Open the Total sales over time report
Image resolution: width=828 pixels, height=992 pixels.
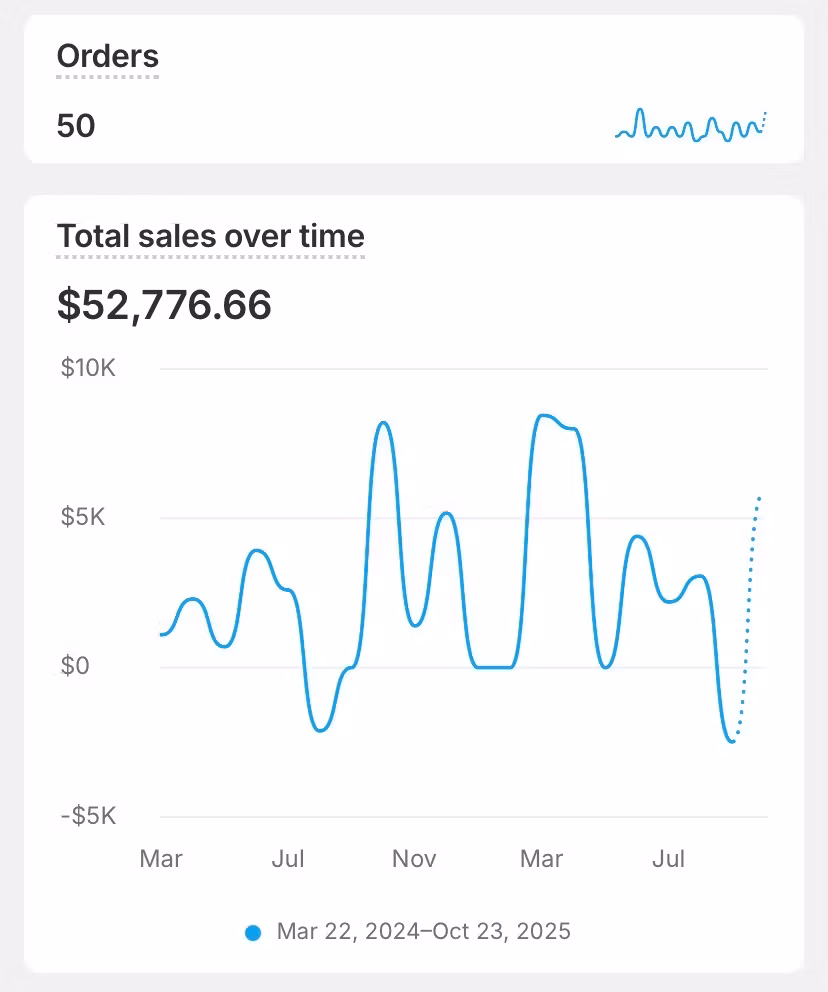coord(210,237)
